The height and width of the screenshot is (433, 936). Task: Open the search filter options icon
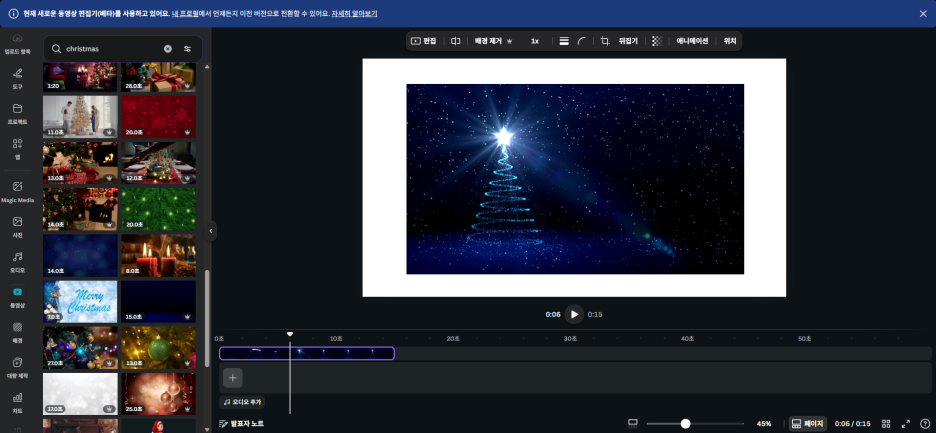point(187,49)
